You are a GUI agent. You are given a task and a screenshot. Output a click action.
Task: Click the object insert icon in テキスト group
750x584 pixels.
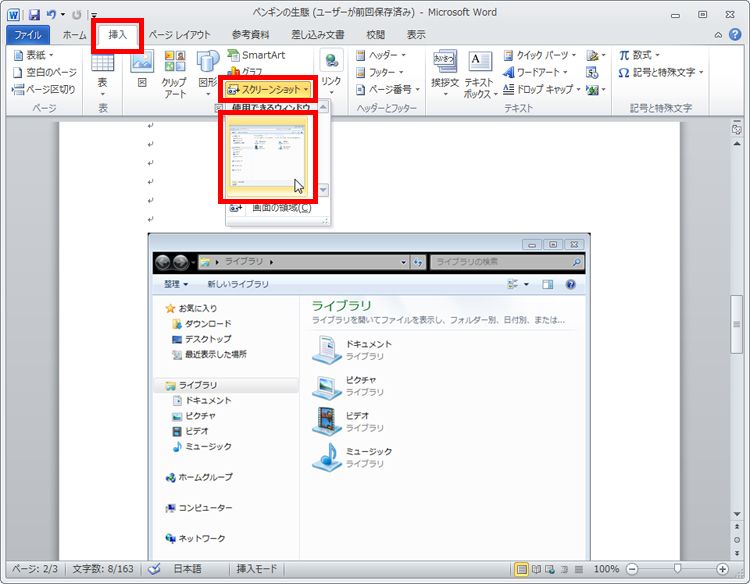pos(596,89)
